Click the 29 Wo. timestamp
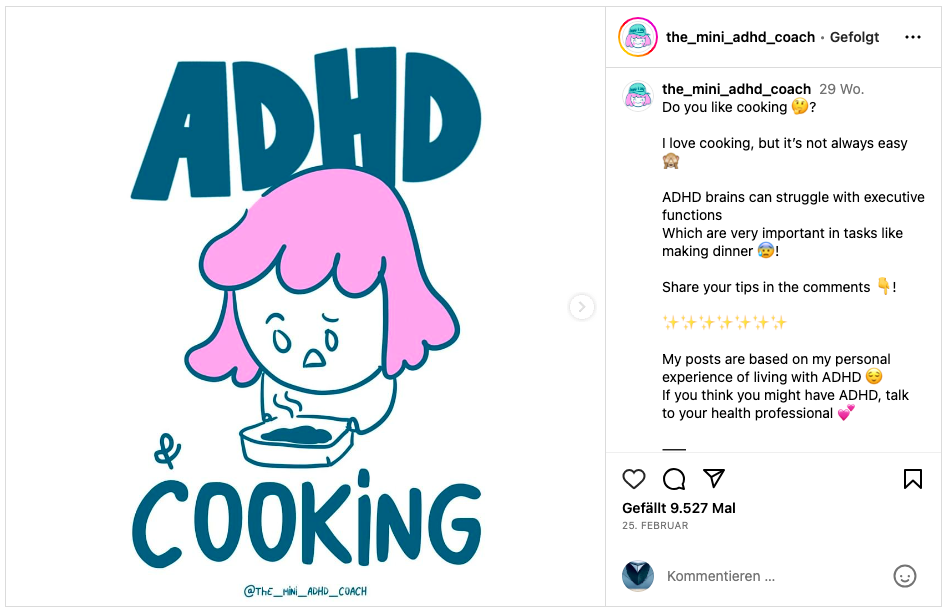 pos(842,89)
